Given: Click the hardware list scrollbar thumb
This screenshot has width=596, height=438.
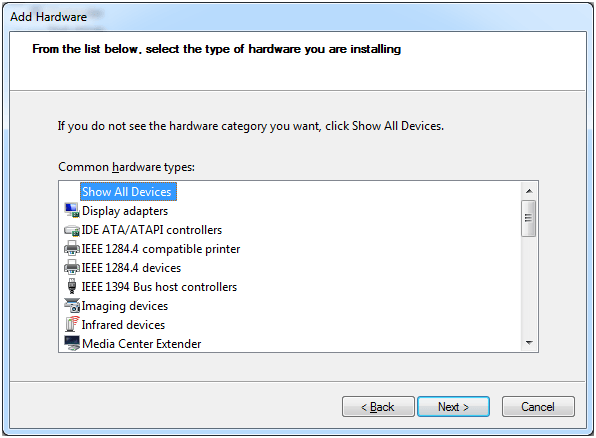Looking at the screenshot, I should 528,218.
